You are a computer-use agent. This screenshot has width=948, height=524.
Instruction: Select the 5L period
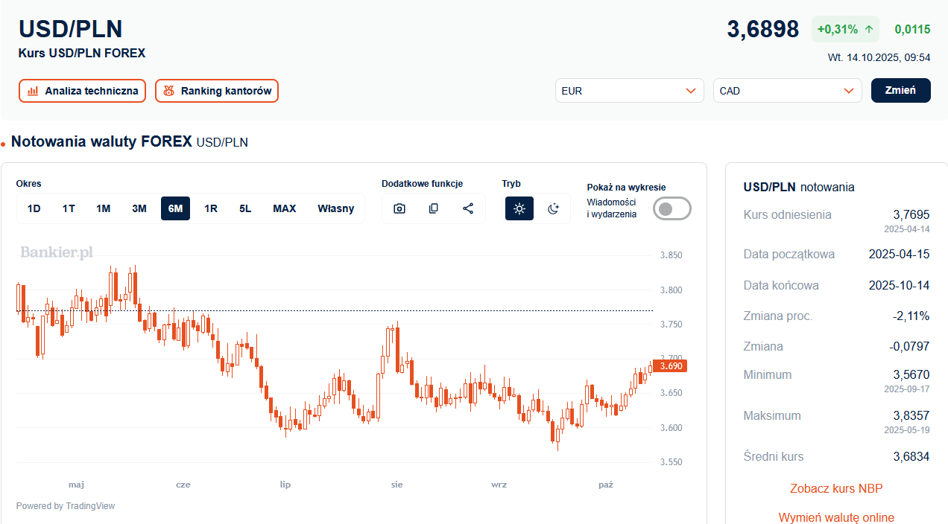click(245, 209)
